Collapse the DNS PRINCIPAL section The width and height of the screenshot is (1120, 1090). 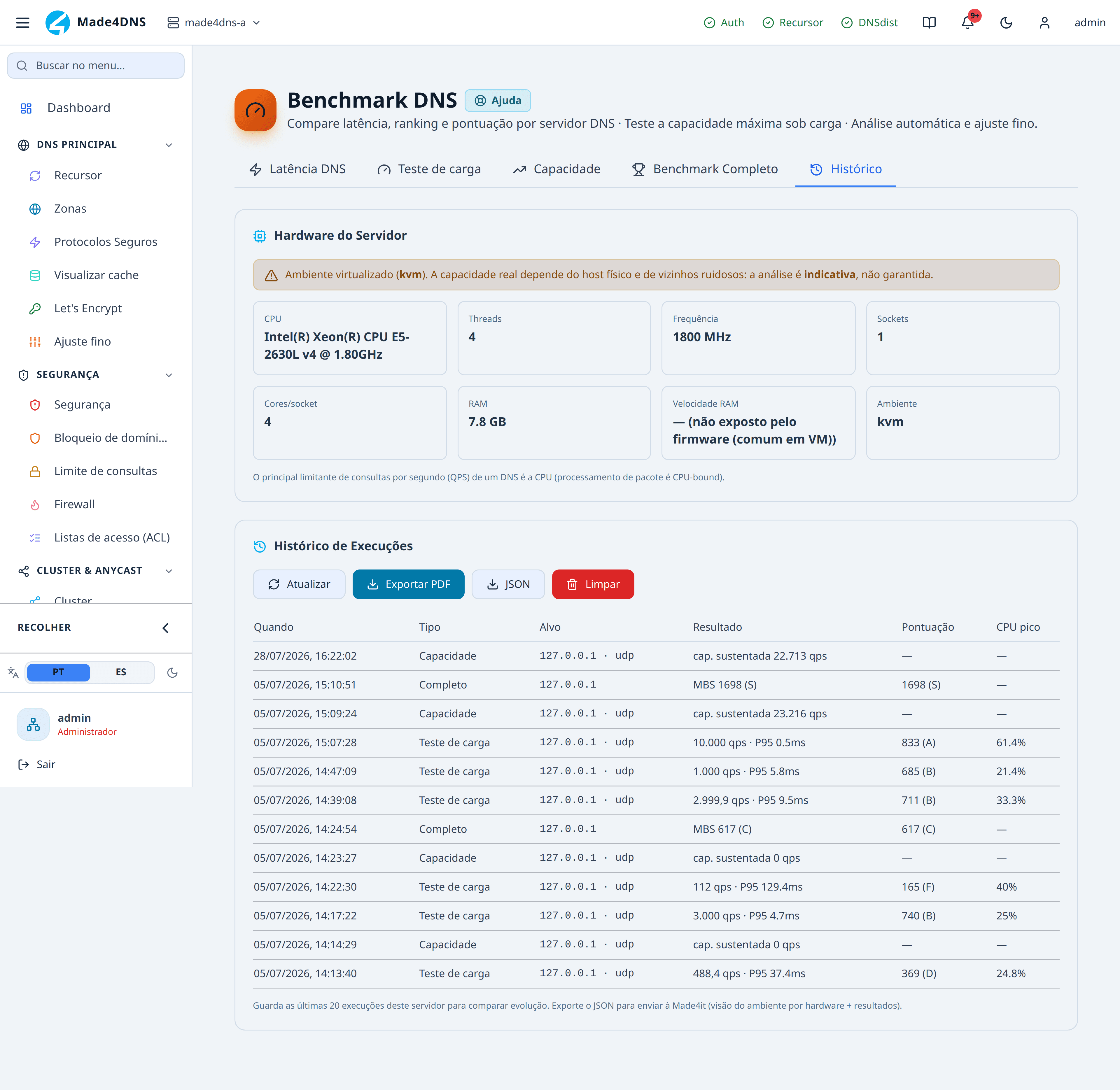coord(169,145)
